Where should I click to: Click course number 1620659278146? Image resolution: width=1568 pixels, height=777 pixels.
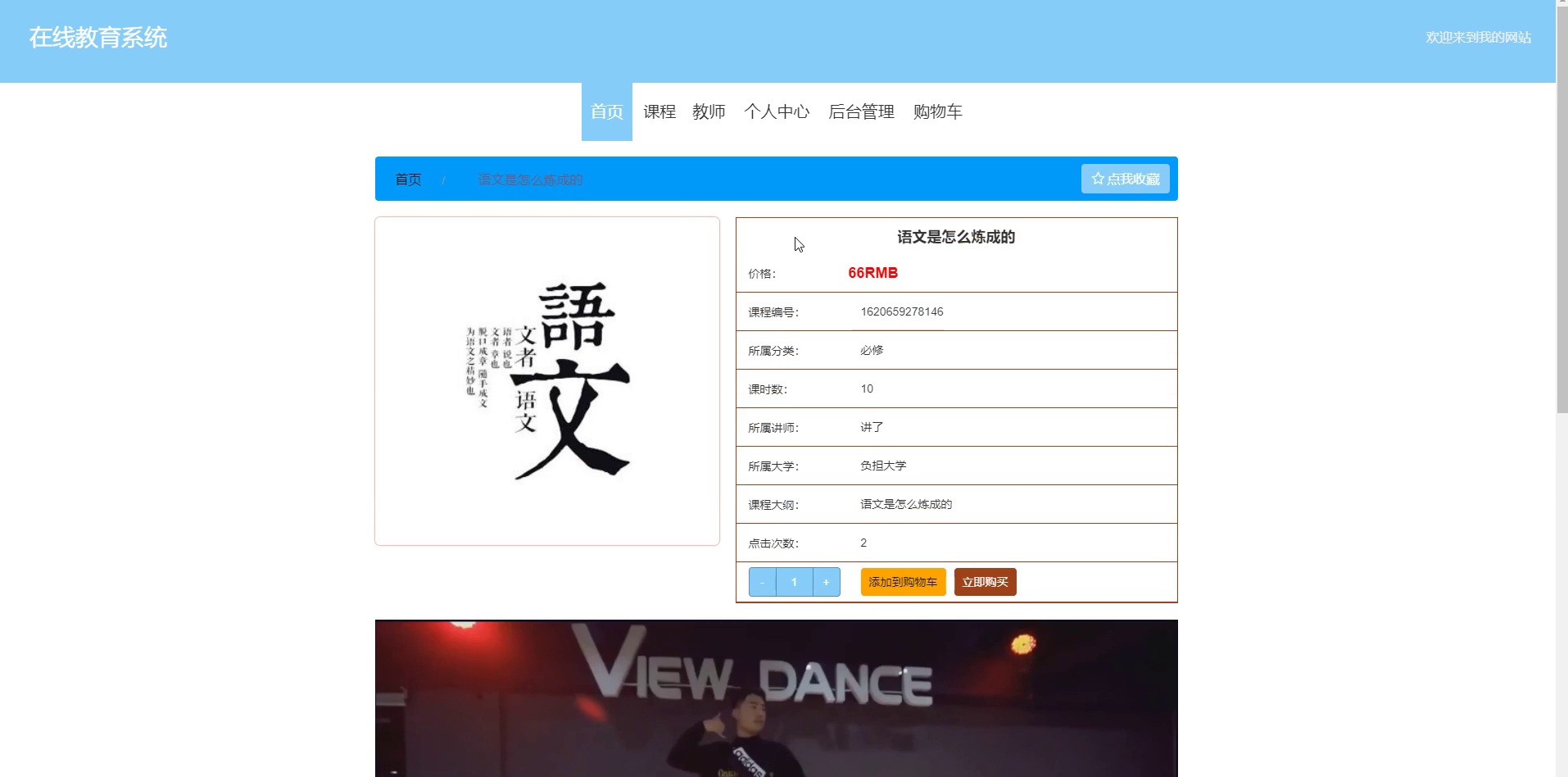click(902, 311)
